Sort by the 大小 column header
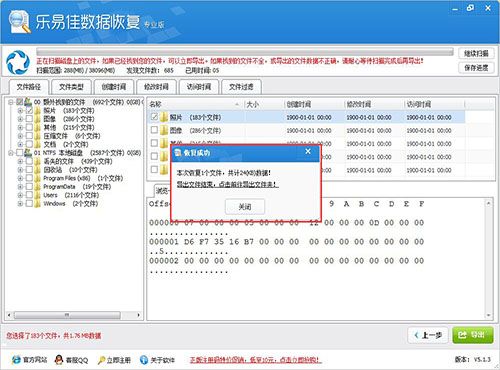 tap(264, 104)
